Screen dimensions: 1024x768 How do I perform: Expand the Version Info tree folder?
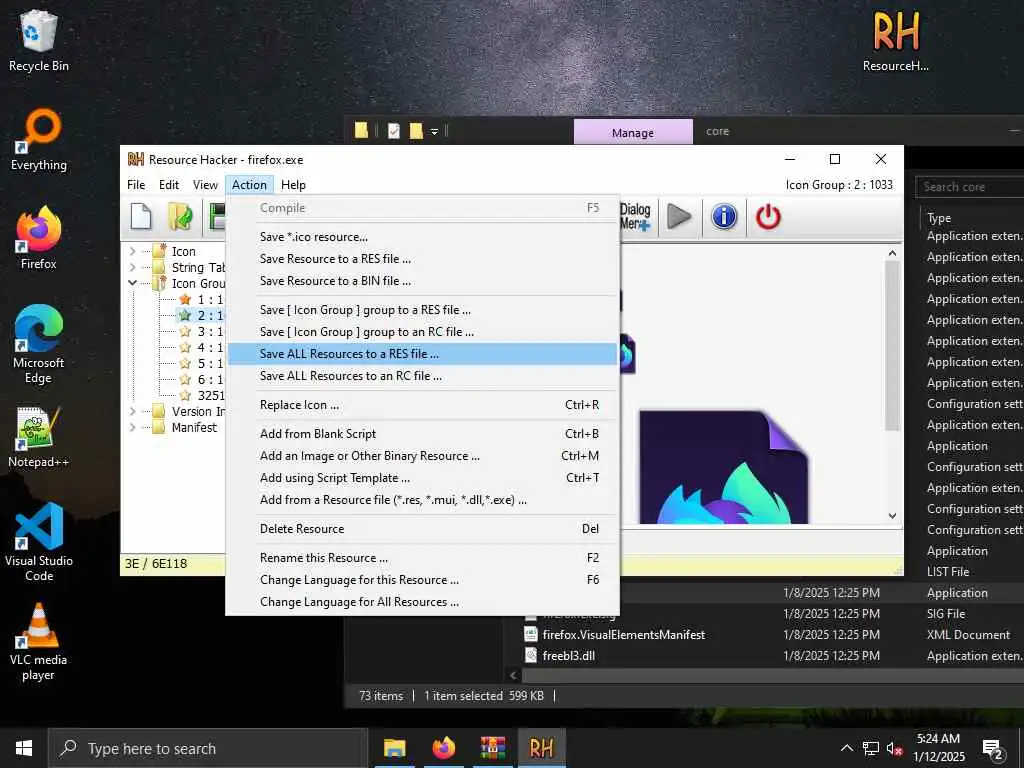click(x=133, y=411)
